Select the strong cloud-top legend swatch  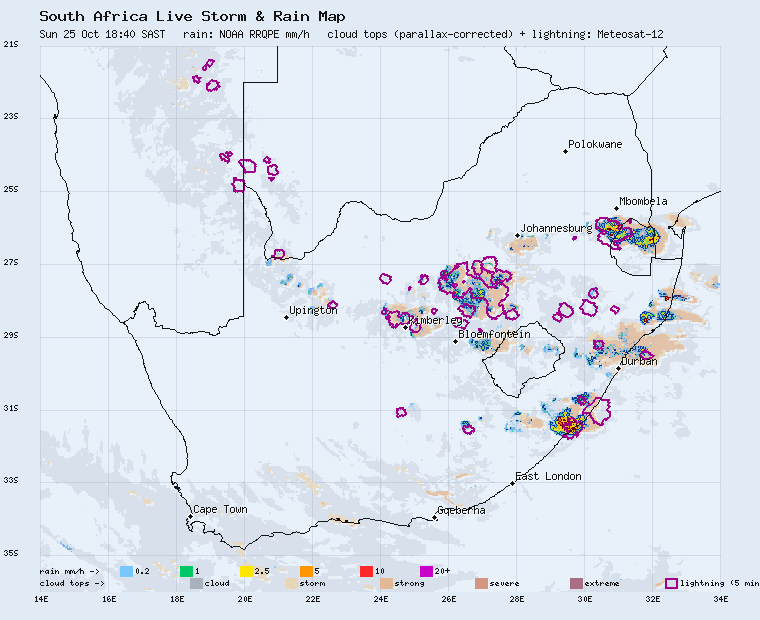386,583
